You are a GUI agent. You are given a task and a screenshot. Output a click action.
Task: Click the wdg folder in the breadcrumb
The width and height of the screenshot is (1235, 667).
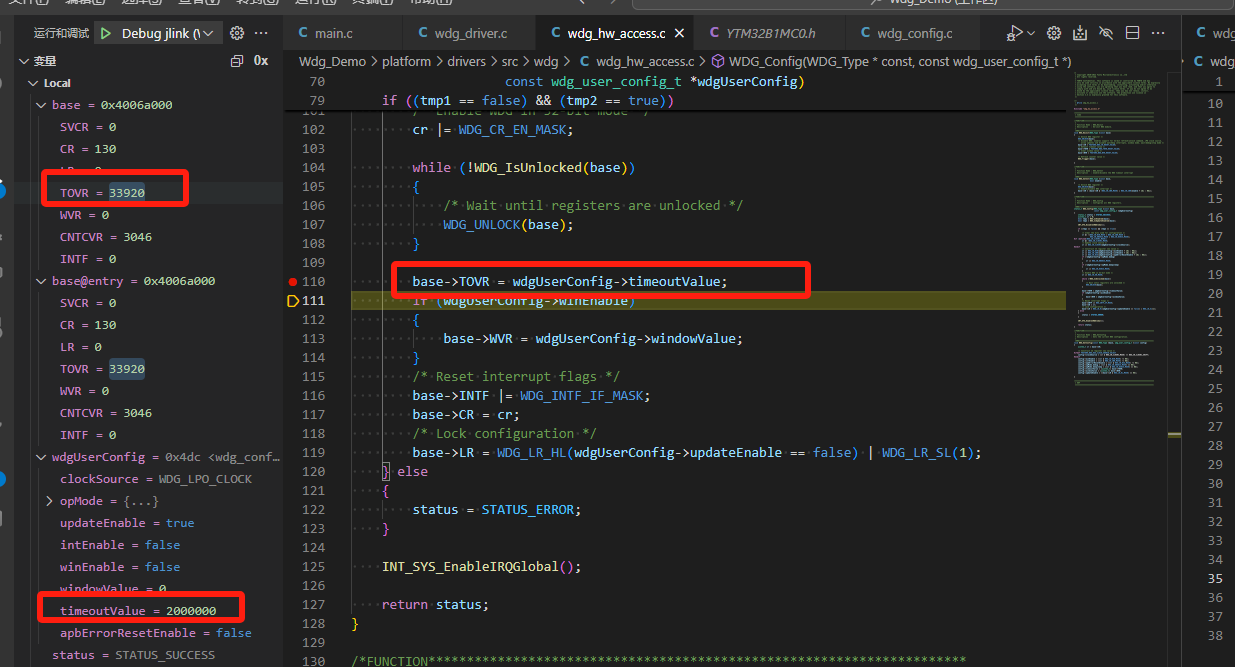click(546, 61)
